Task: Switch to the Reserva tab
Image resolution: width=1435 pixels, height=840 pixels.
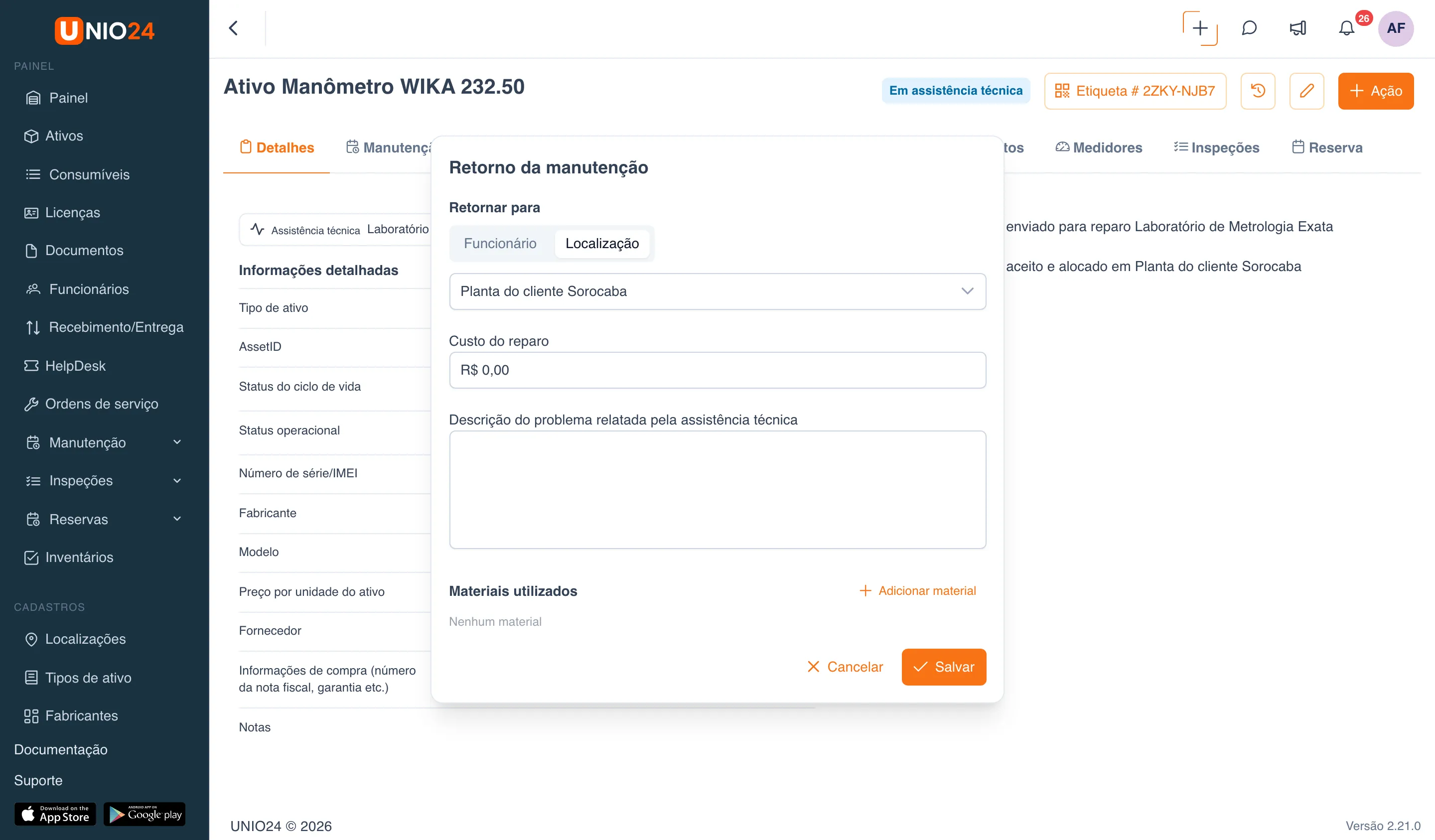Action: pyautogui.click(x=1327, y=147)
